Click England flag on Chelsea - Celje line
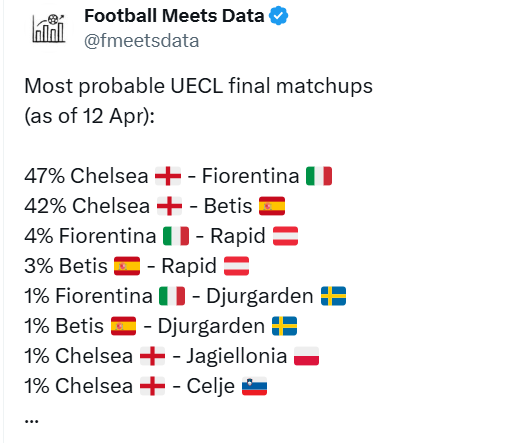 (153, 386)
